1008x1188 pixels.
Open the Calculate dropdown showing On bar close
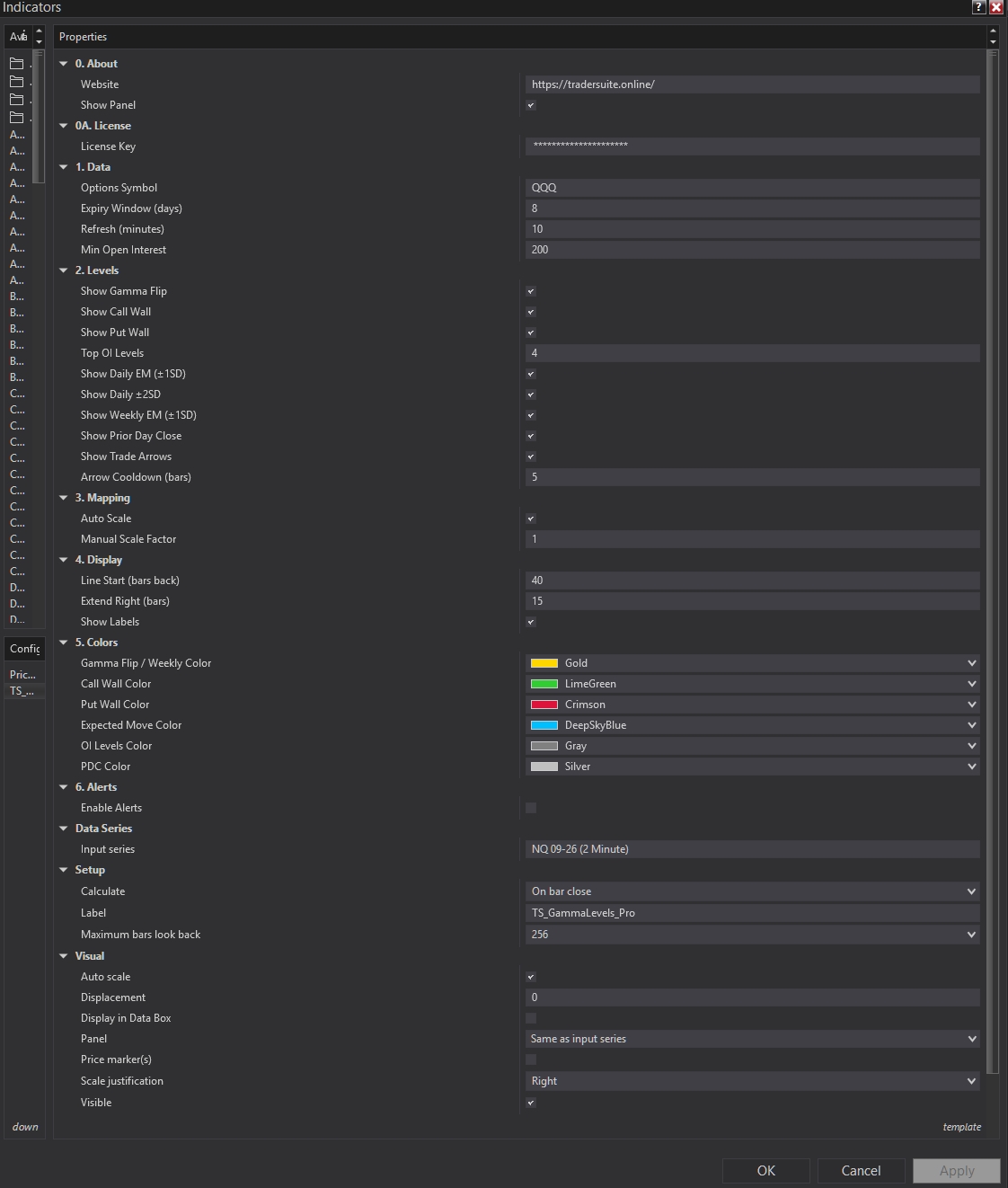pyautogui.click(x=753, y=891)
